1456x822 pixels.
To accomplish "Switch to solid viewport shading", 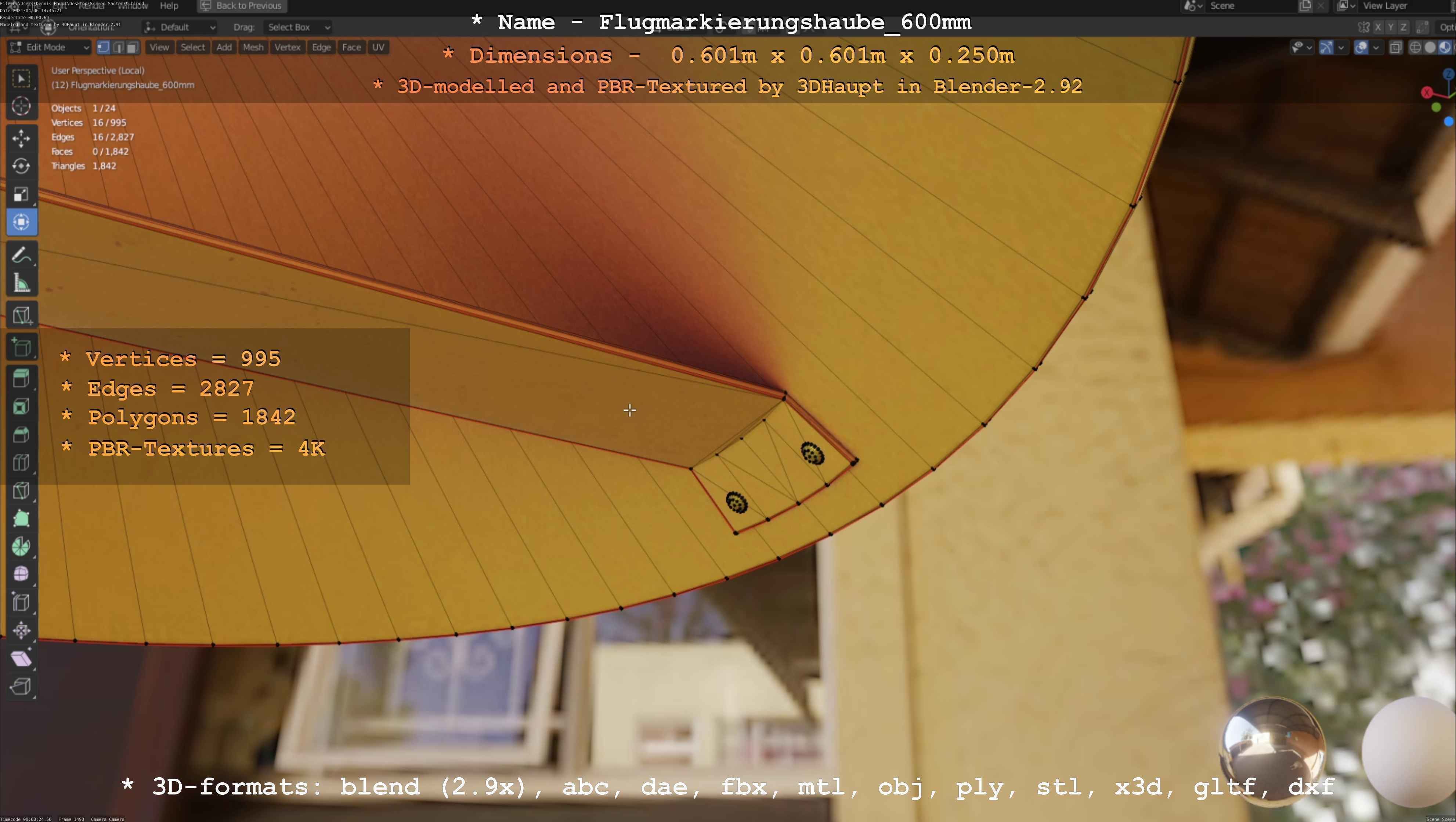I will pos(1430,47).
